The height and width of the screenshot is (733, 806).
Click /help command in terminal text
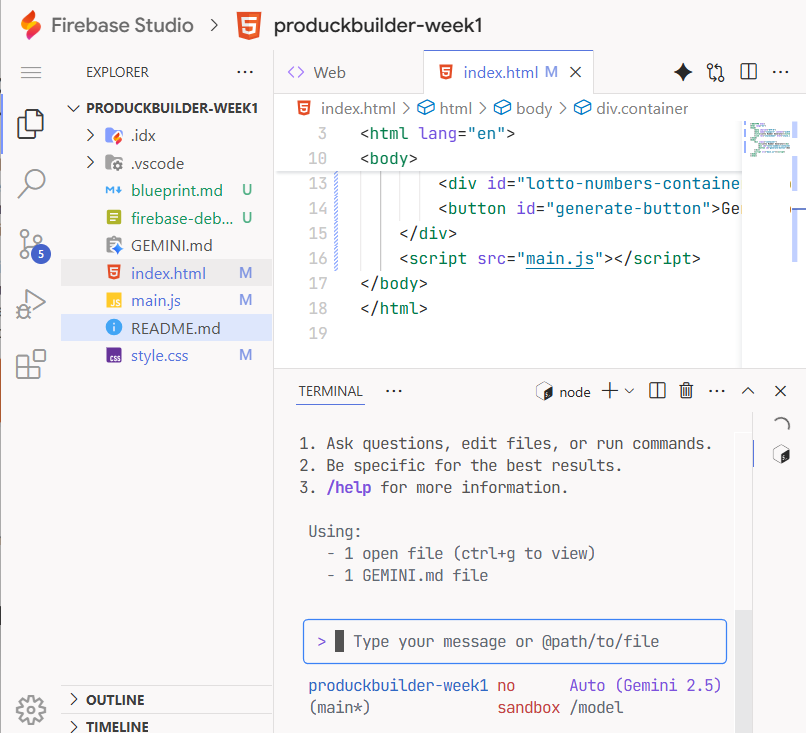[349, 487]
